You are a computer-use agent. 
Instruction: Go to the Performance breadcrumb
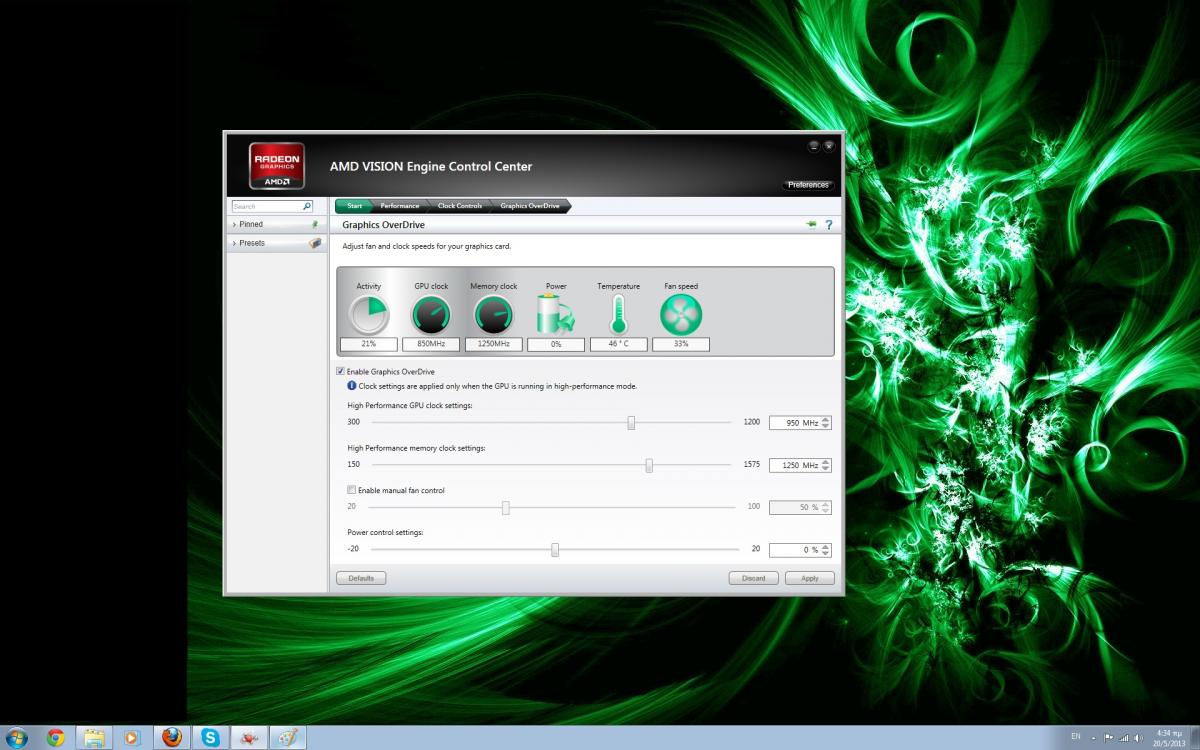[x=400, y=206]
